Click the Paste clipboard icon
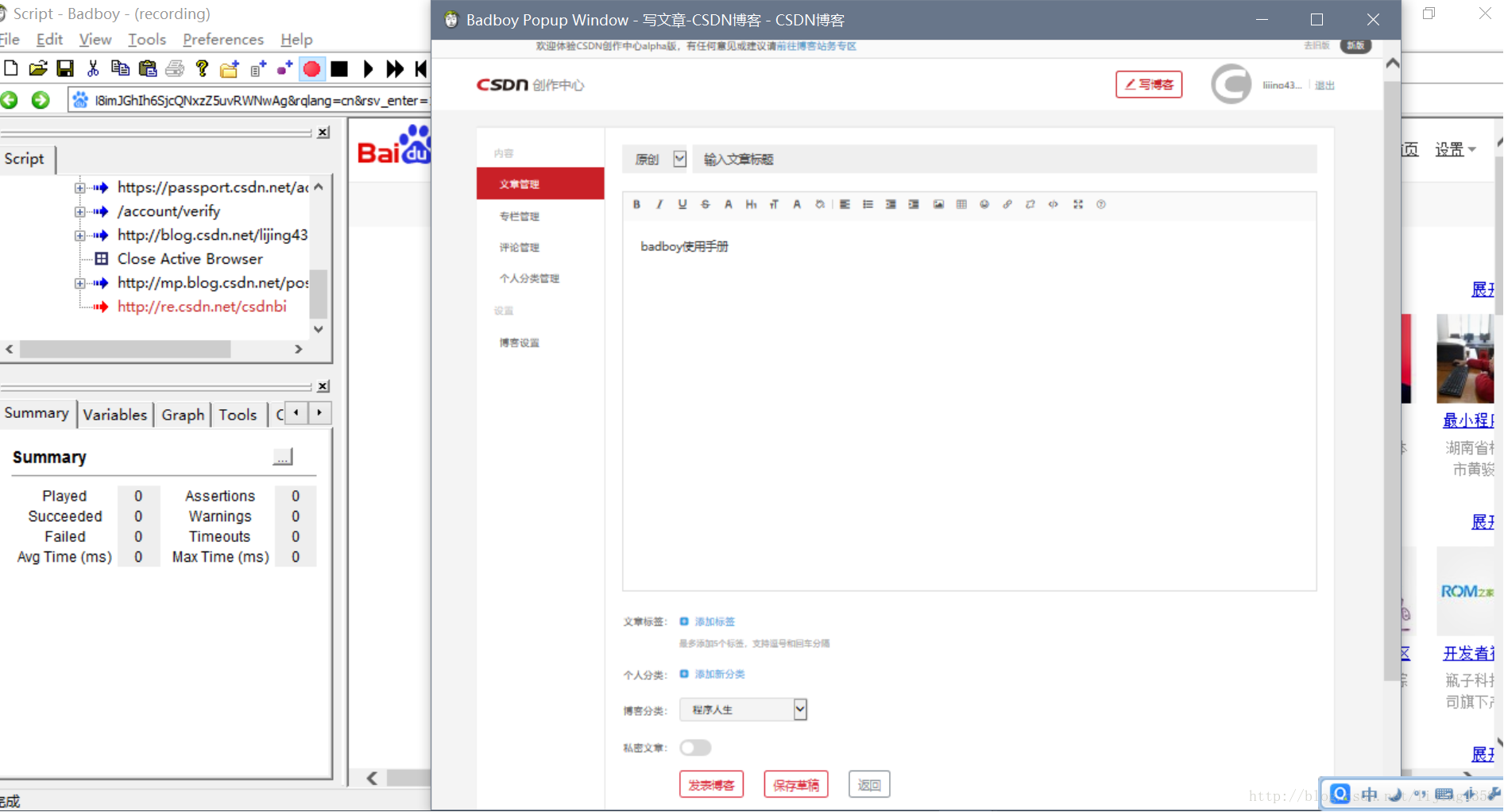 click(148, 68)
